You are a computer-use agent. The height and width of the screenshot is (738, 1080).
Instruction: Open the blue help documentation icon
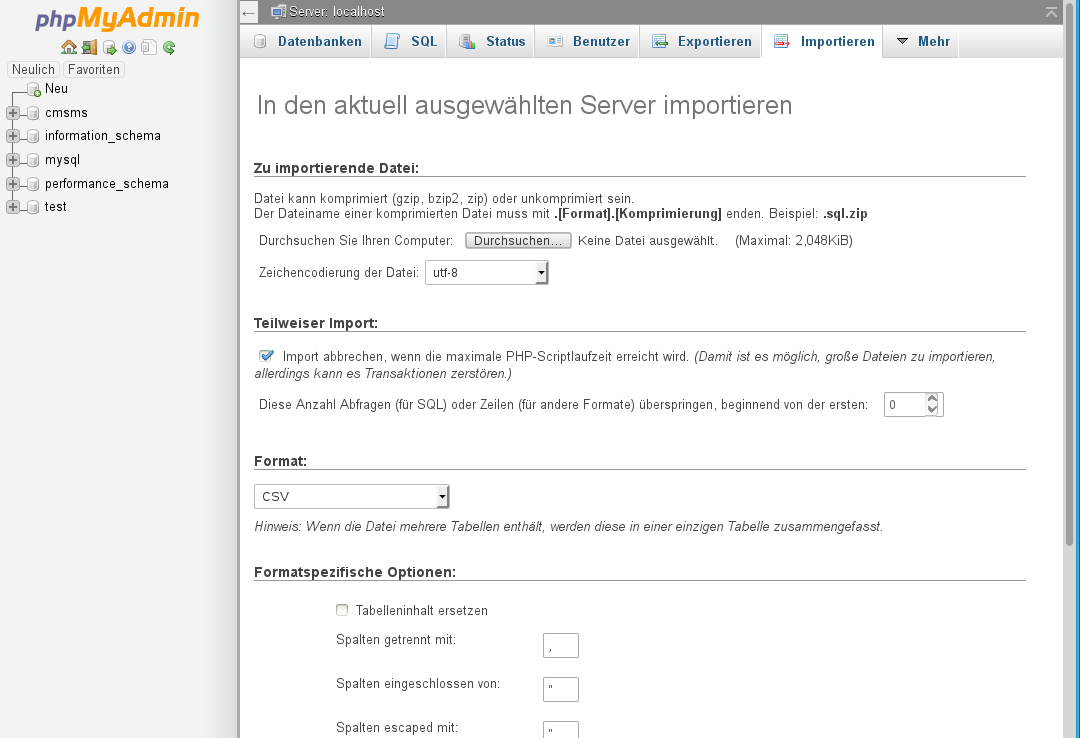[129, 47]
